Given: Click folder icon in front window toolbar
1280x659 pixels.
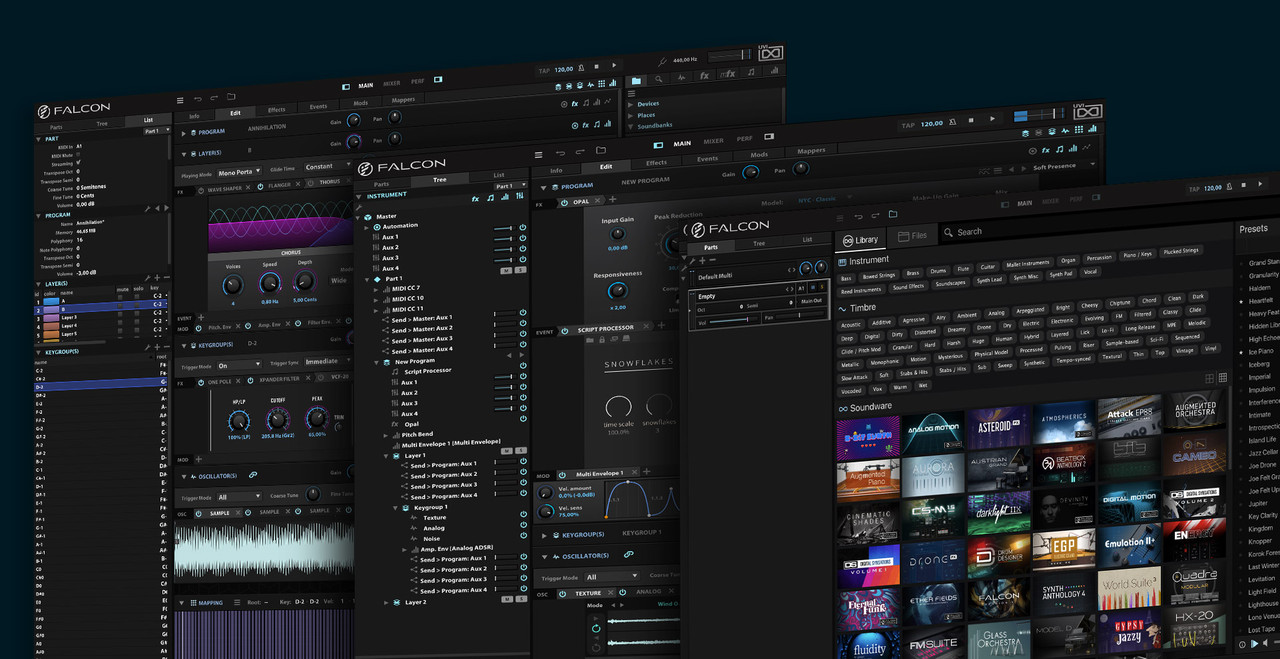Looking at the screenshot, I should 893,213.
